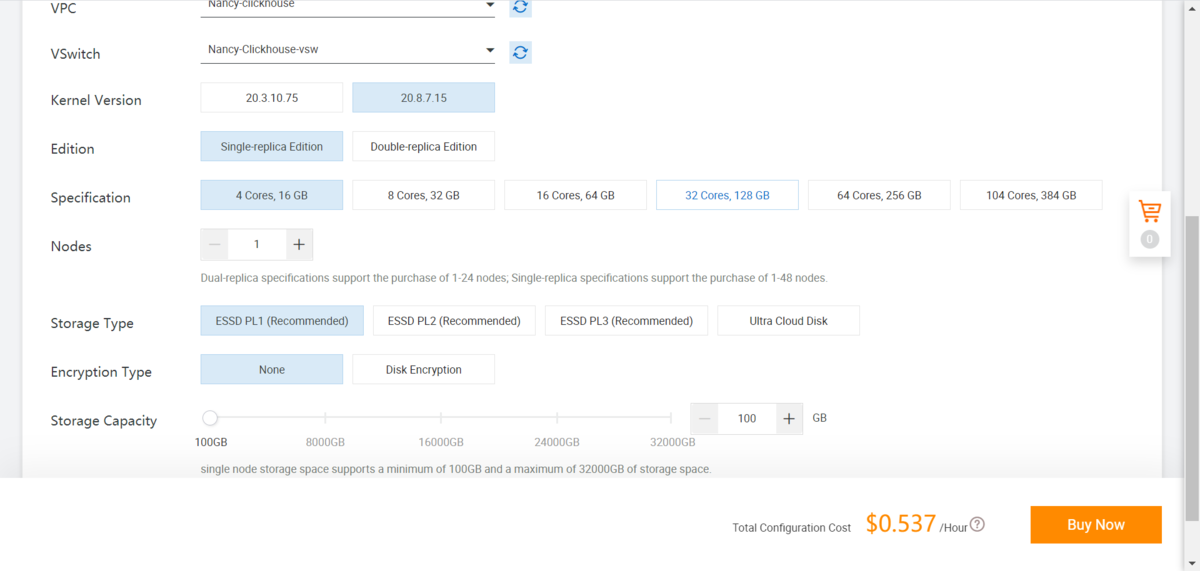Click the $0.537 total cost text
The height and width of the screenshot is (571, 1200).
901,523
